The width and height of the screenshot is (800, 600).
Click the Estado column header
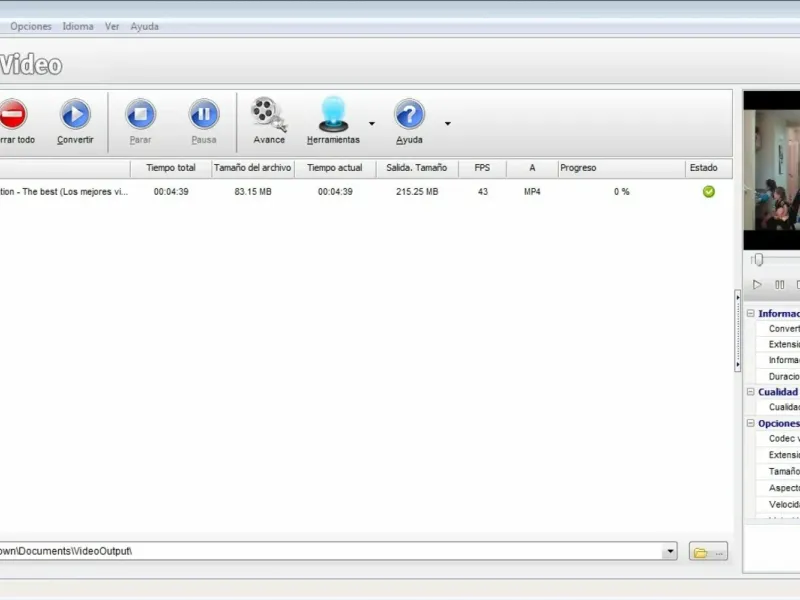tap(709, 168)
